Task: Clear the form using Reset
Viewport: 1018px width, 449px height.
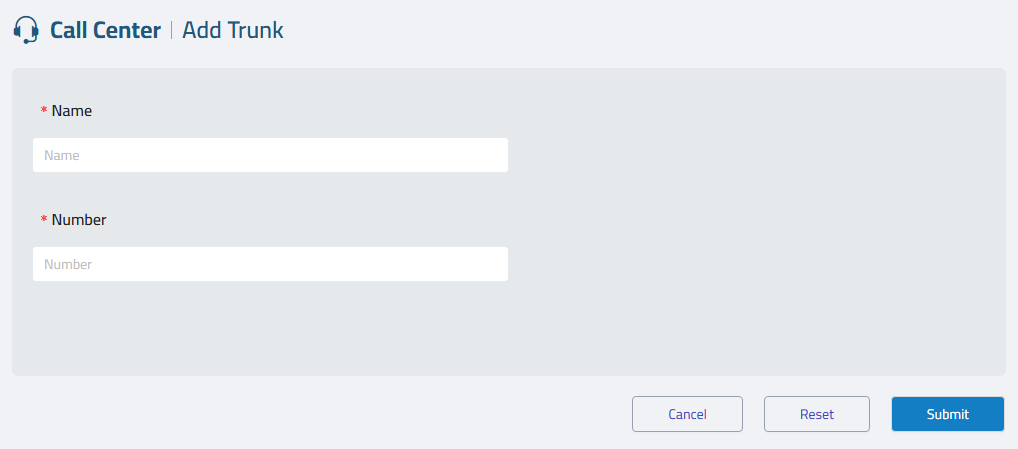Action: 816,414
